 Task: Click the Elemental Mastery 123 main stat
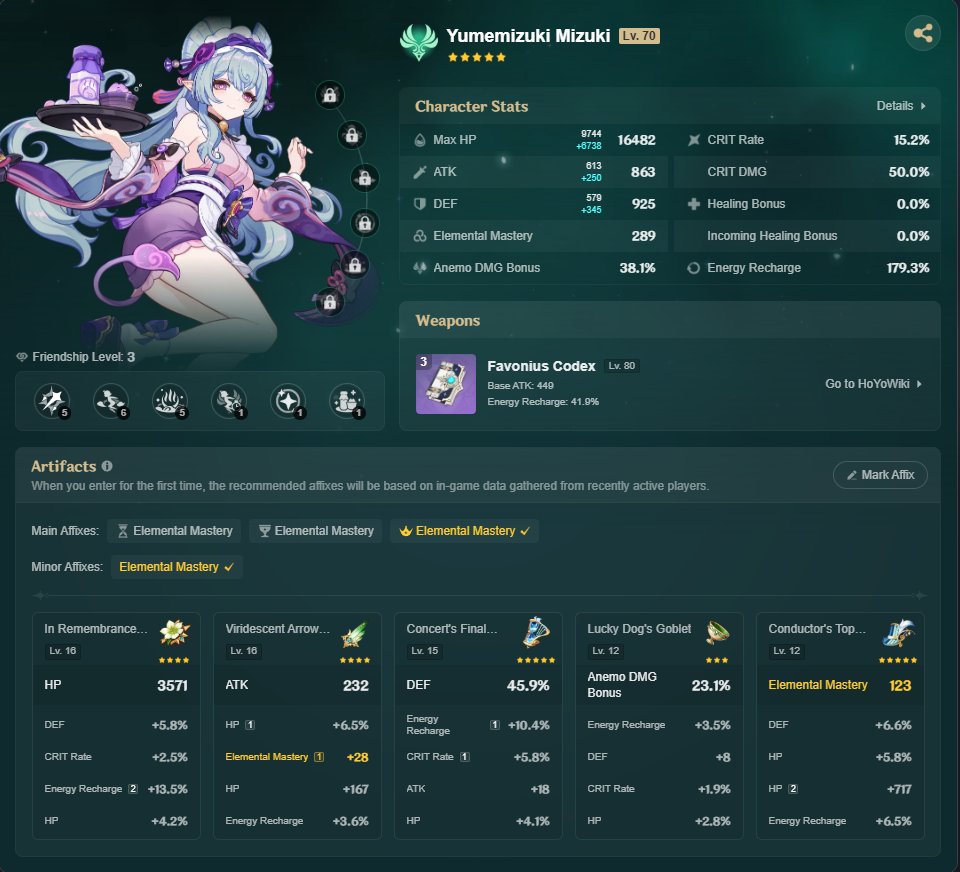(840, 685)
